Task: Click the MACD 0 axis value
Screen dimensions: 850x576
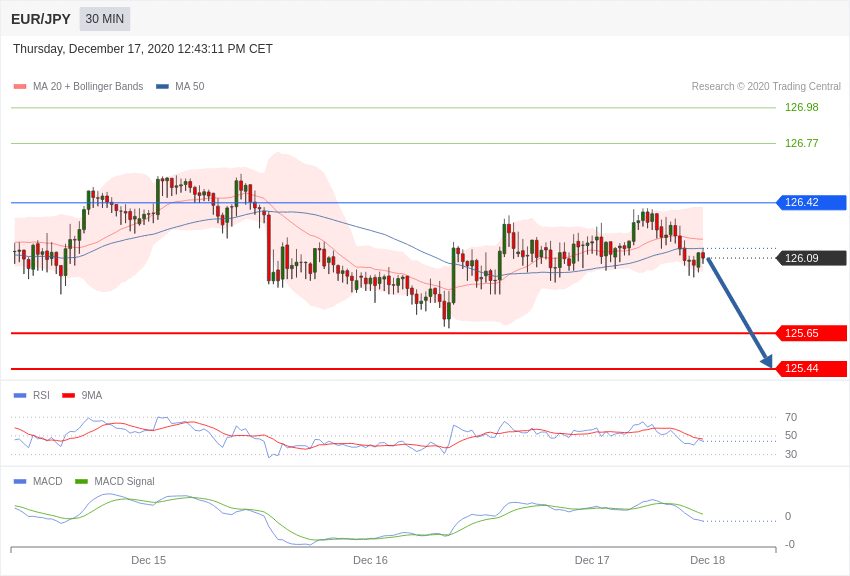Action: click(x=788, y=516)
